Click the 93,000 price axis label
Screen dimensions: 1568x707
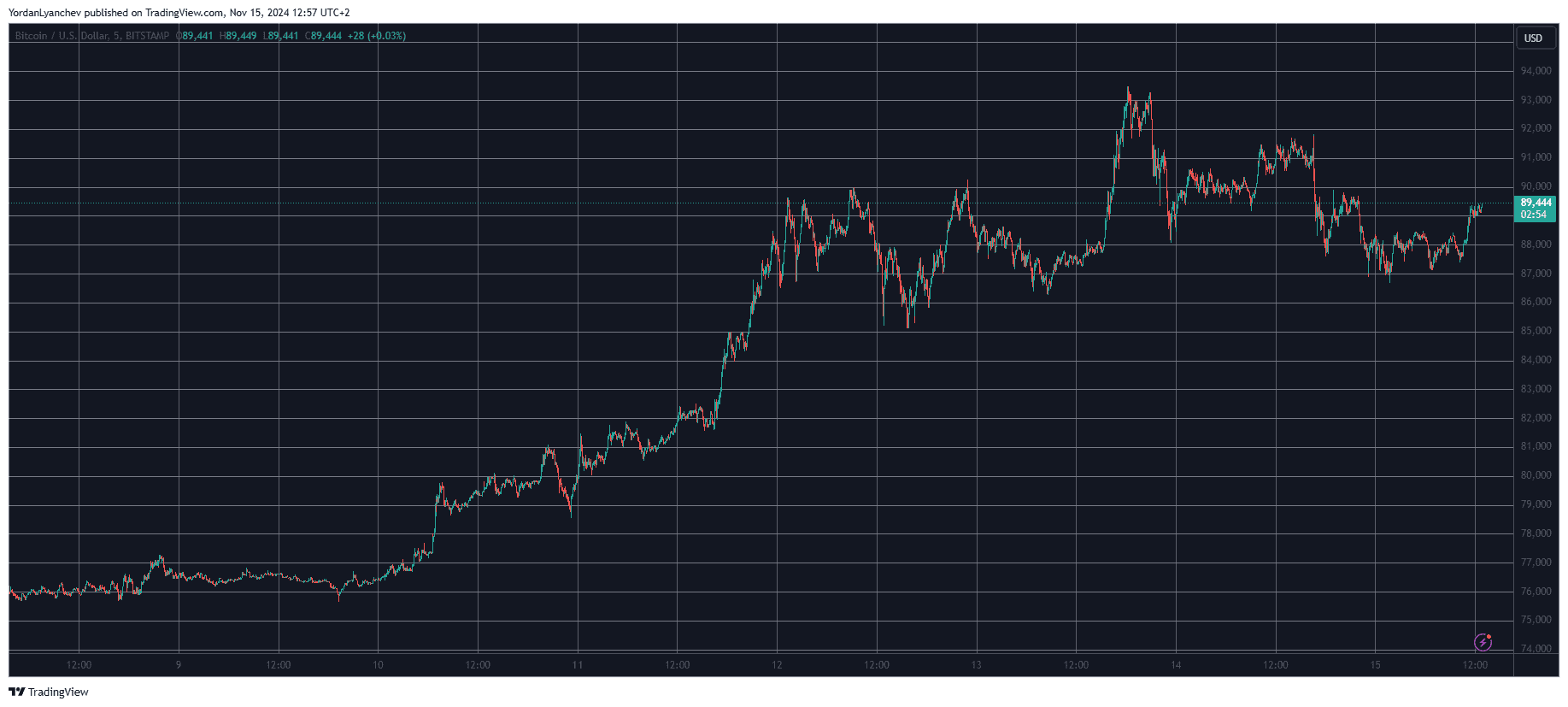pos(1536,100)
